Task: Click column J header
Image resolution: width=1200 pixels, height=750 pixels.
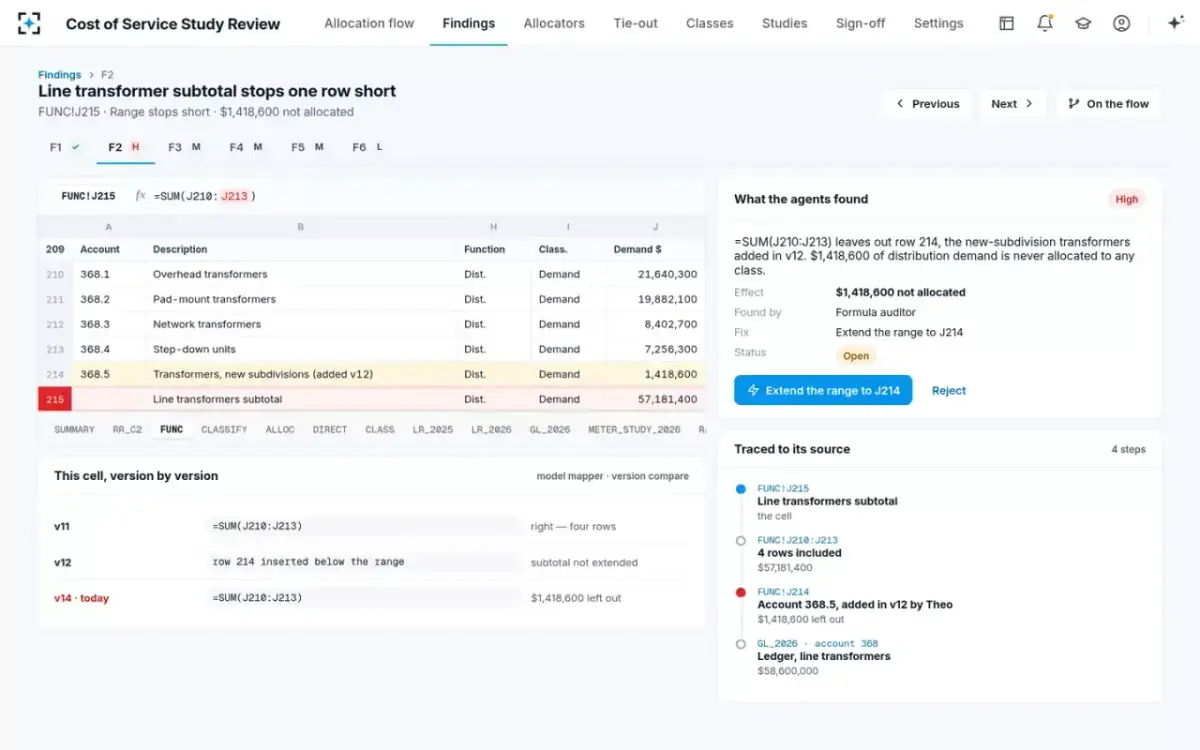Action: 656,227
